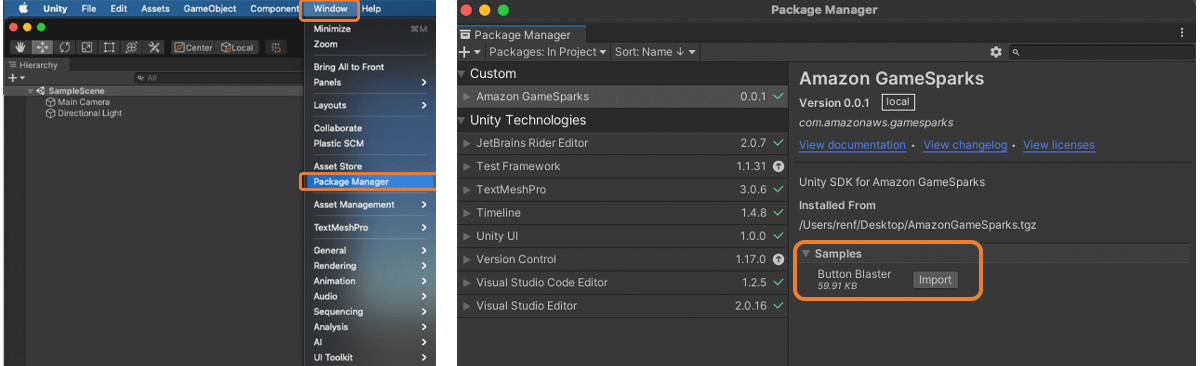Expand the Amazon GameSparks package row arrow
Viewport: 1200px width, 366px height.
click(x=467, y=97)
